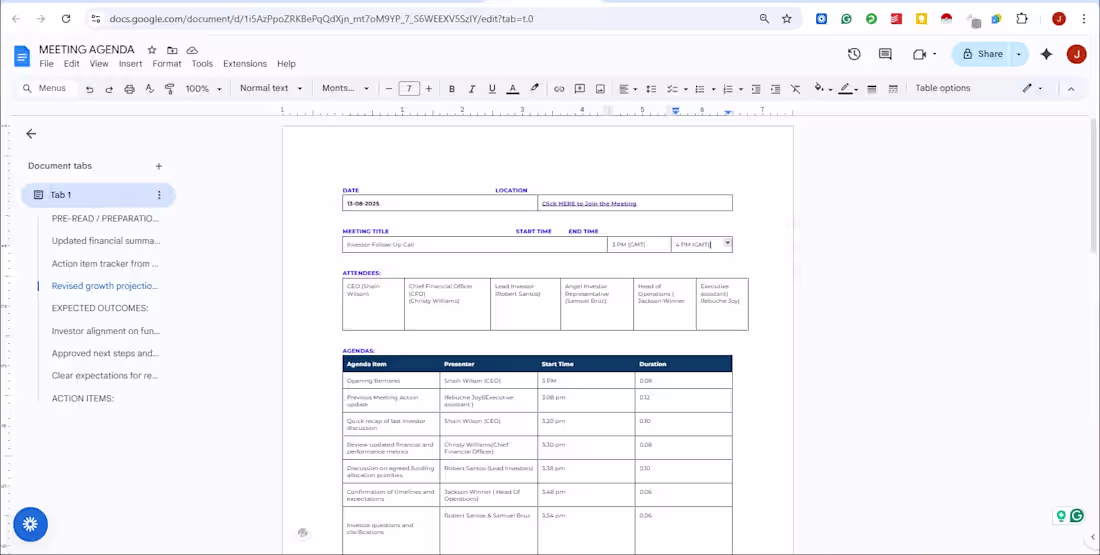Screen dimensions: 1100x555
Task: Open the comments panel icon
Action: 885,54
